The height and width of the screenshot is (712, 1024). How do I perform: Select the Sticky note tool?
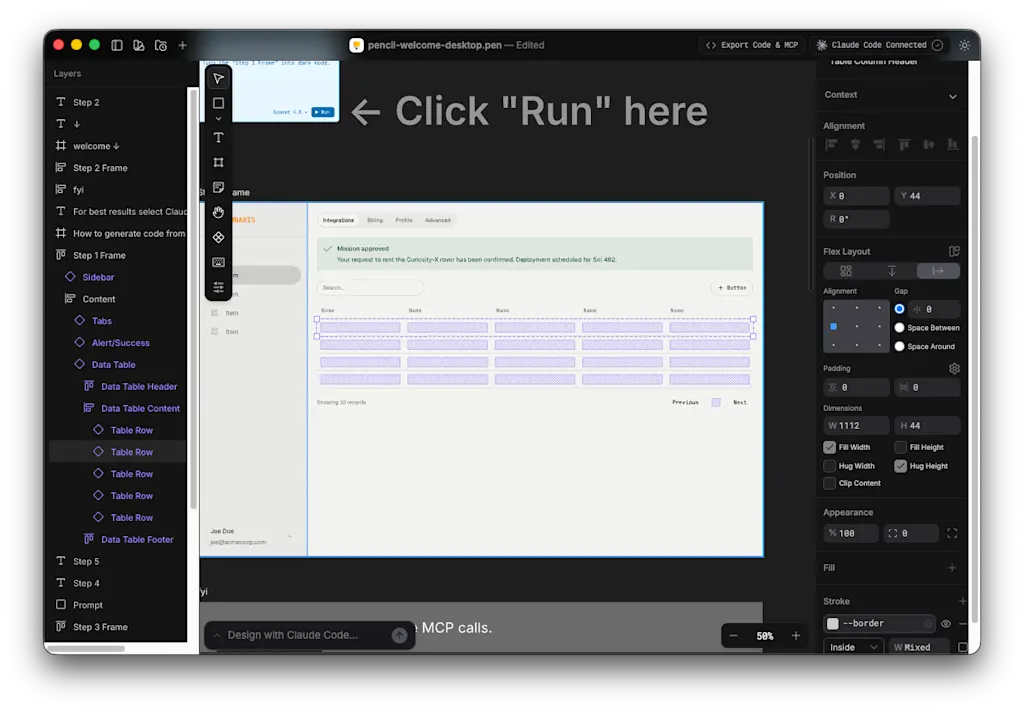tap(218, 187)
